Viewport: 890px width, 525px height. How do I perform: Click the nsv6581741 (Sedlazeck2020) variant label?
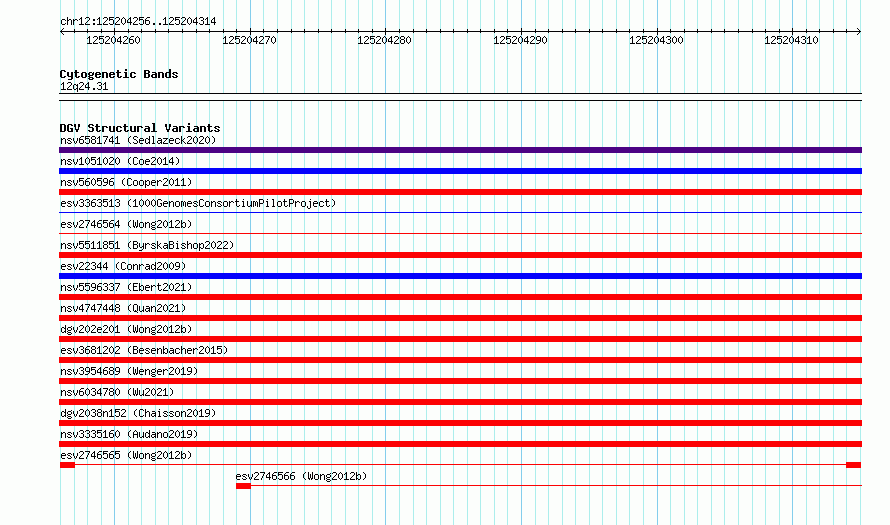coord(138,140)
